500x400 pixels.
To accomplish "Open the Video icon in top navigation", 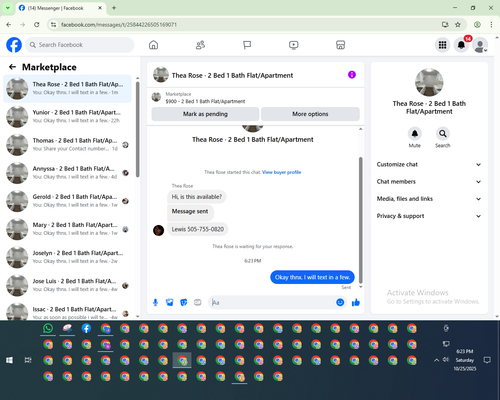I will click(x=294, y=45).
